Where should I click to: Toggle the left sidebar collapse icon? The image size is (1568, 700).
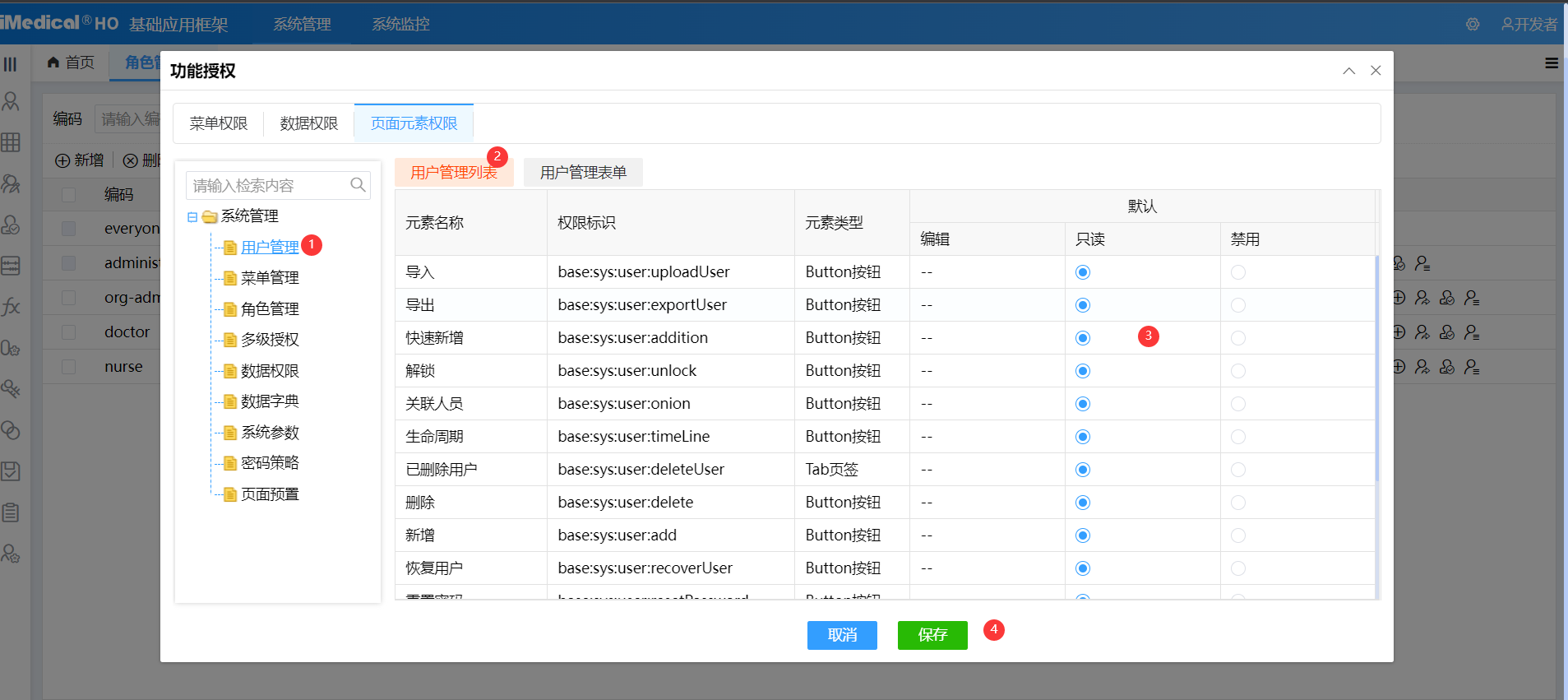coord(11,63)
